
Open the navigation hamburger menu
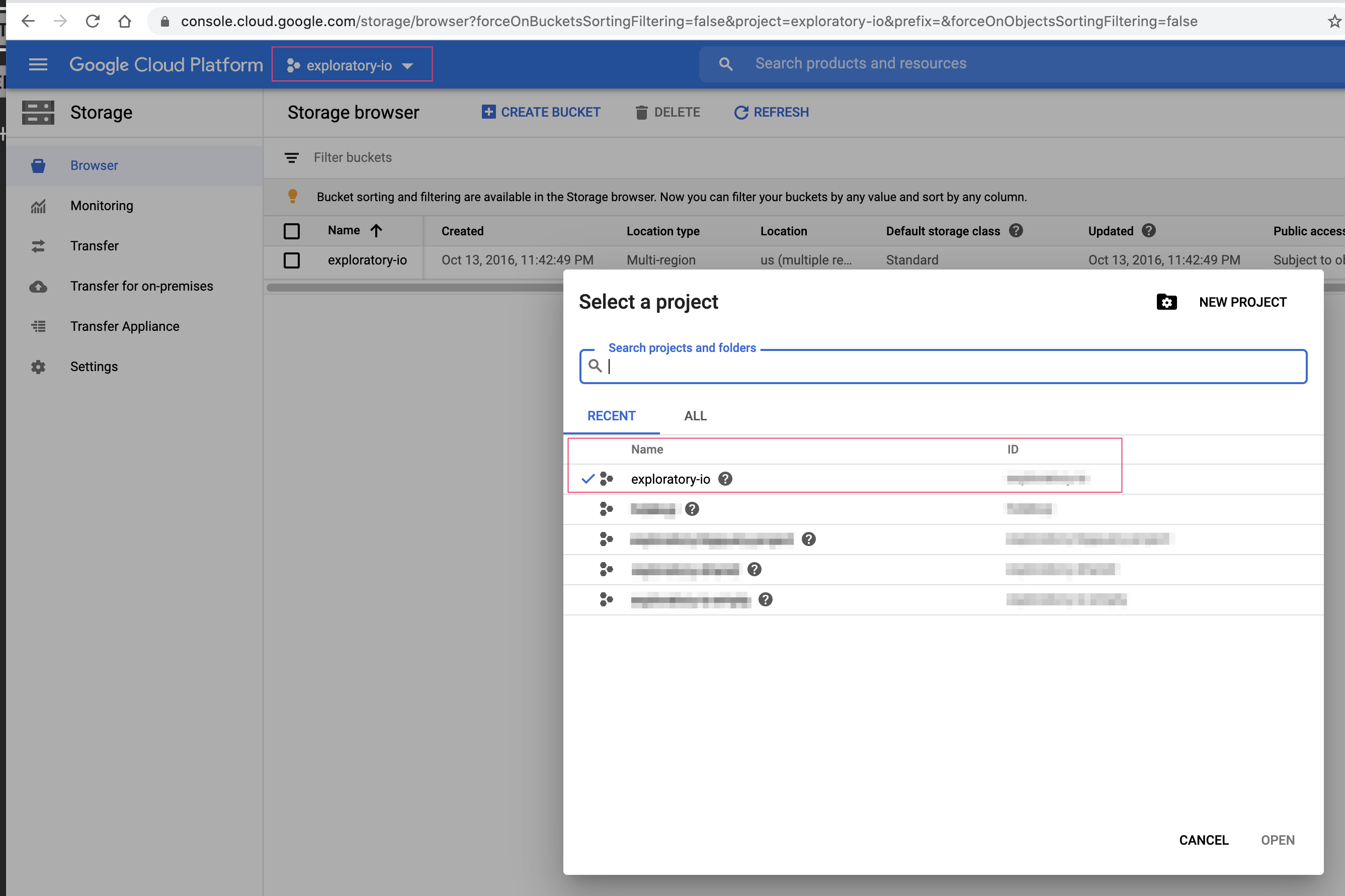pyautogui.click(x=38, y=64)
